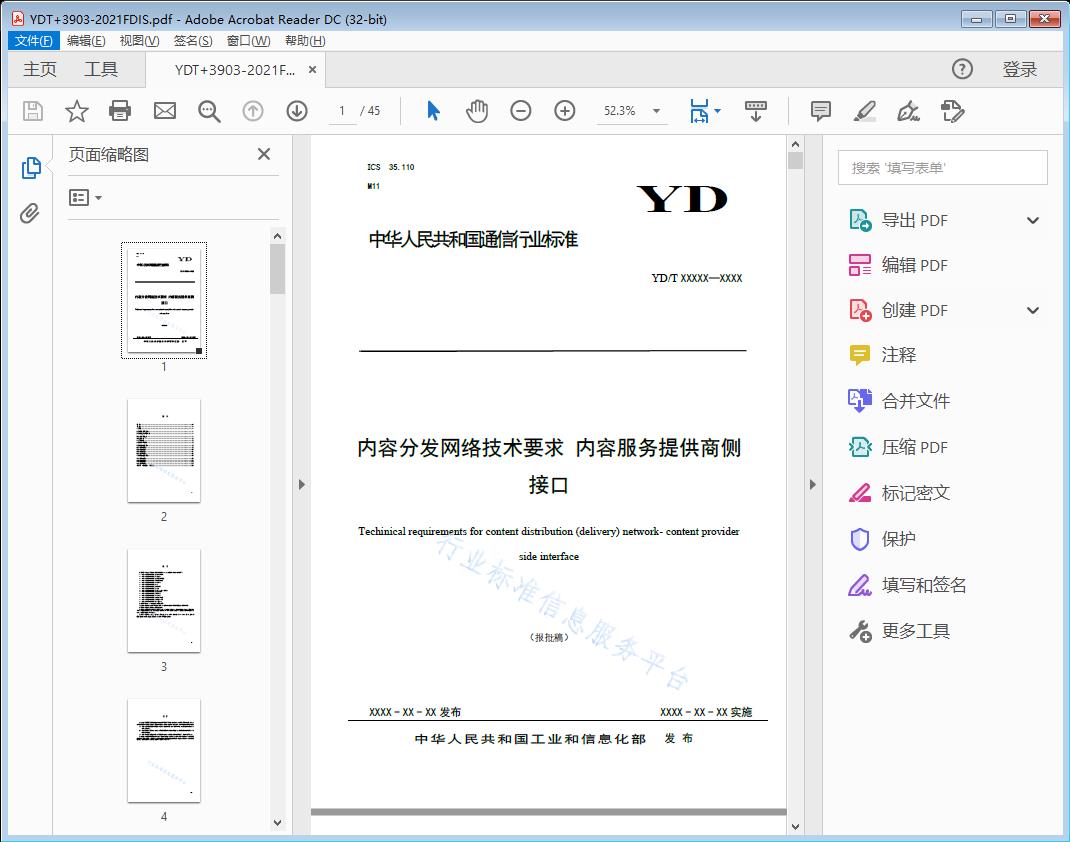Toggle the page thumbnails sidebar panel

click(30, 167)
